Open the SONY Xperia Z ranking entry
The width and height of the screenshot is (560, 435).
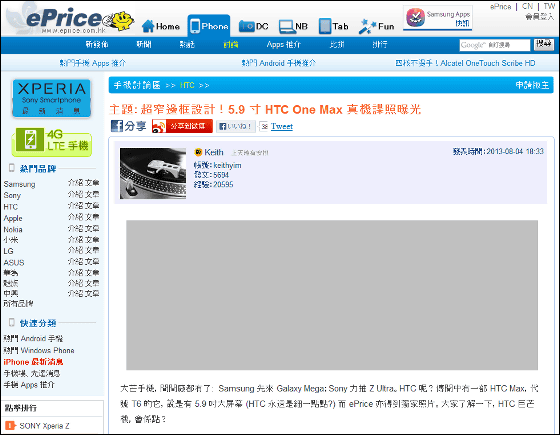click(x=44, y=426)
